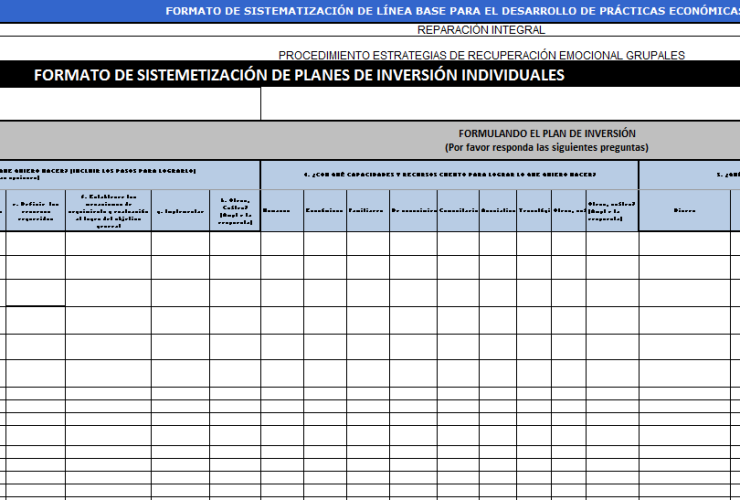
Task: Select '(Por favor responda las siguientes preguntas)' text
Action: tap(547, 147)
